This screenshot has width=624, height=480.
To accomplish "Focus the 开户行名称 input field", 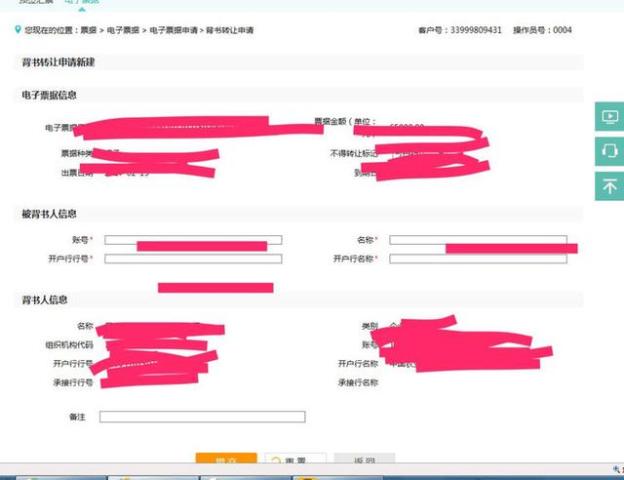I will click(x=478, y=259).
